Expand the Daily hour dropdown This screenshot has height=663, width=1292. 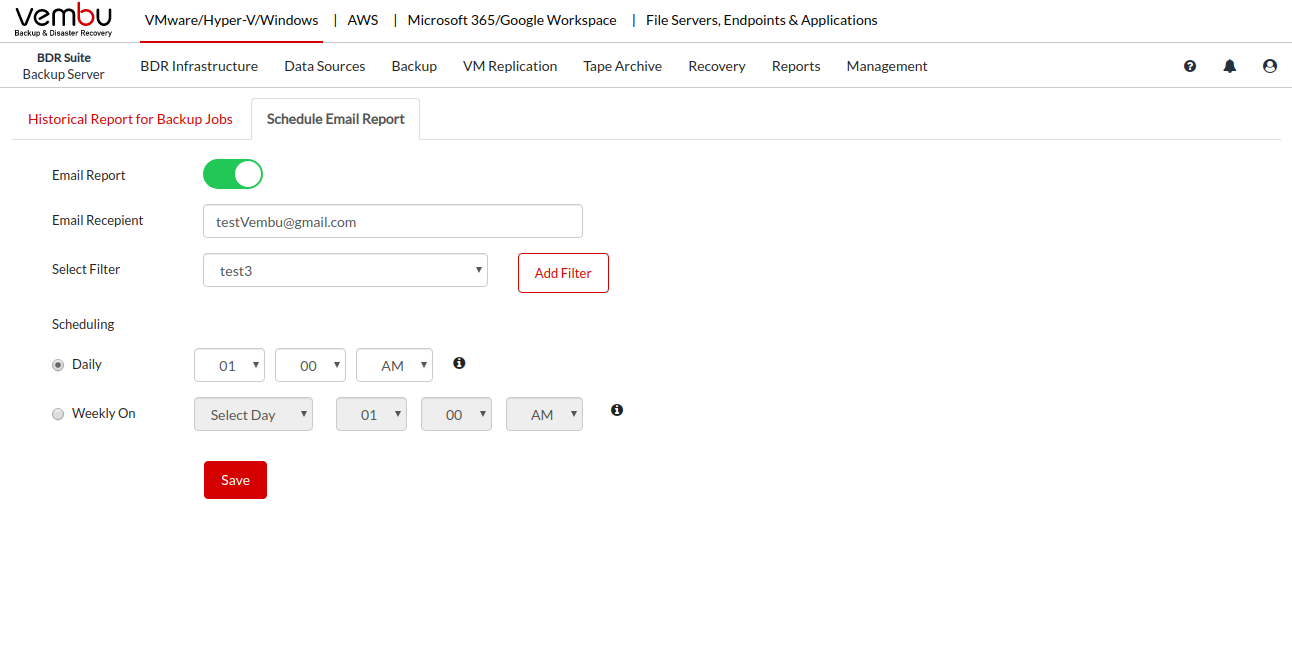pyautogui.click(x=229, y=365)
